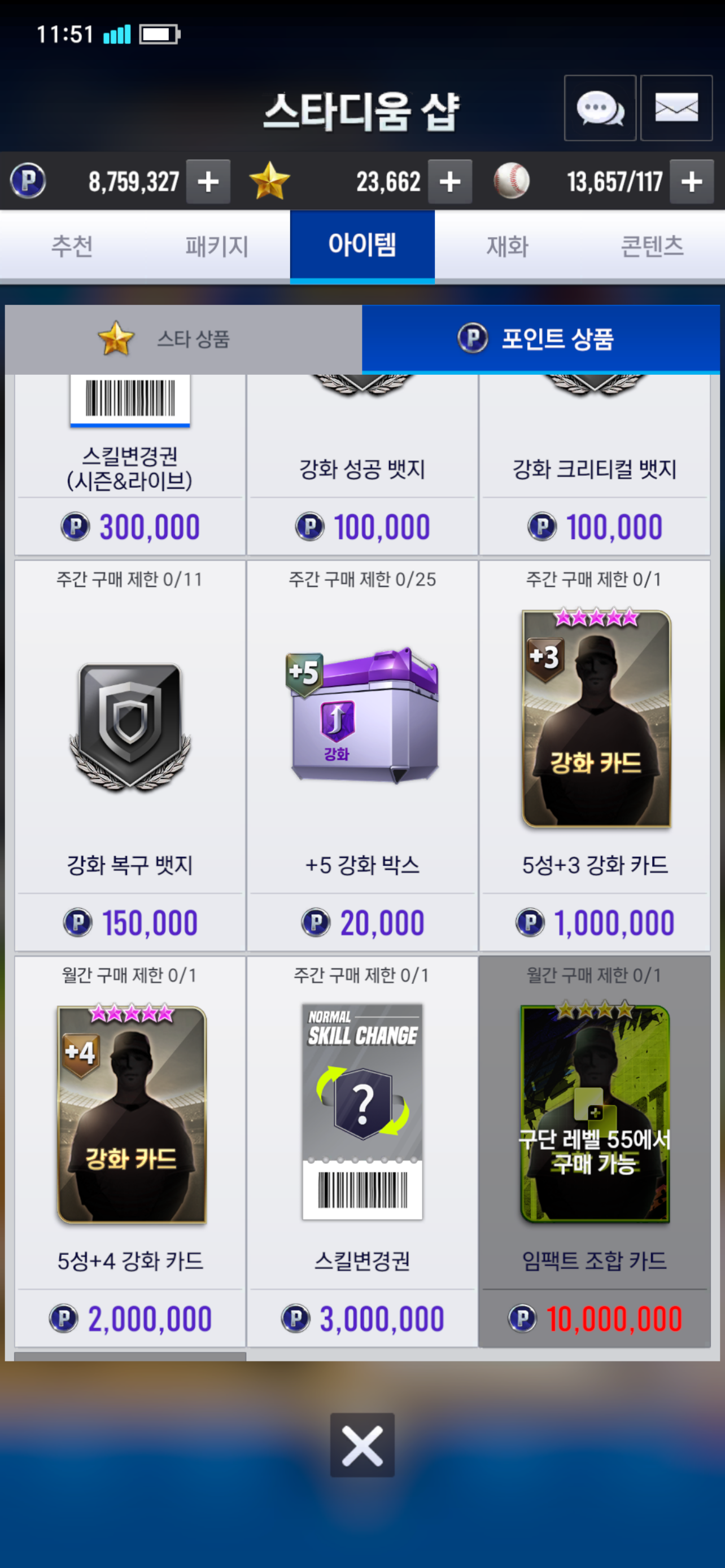The height and width of the screenshot is (1568, 725).
Task: Tap the 강화 복구 뱃지 shield badge icon
Action: [130, 727]
